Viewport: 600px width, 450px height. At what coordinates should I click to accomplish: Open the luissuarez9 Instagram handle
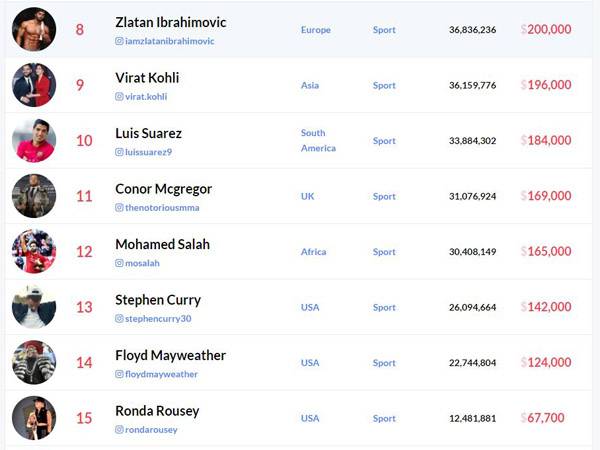pyautogui.click(x=148, y=153)
